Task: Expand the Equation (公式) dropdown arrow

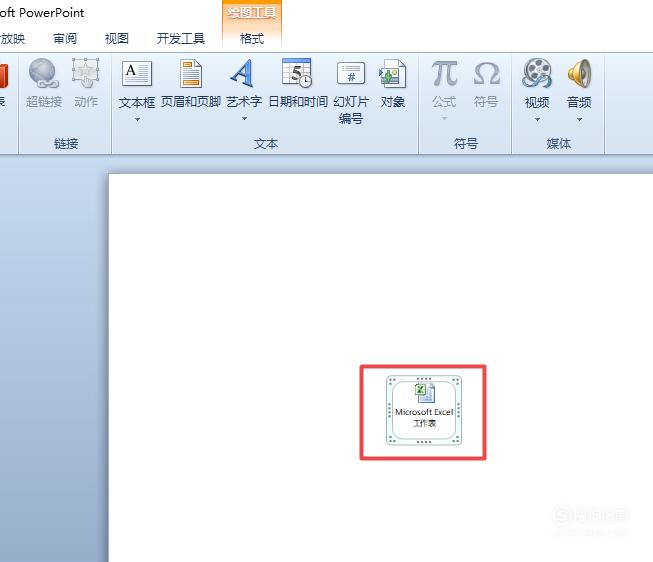Action: [444, 119]
